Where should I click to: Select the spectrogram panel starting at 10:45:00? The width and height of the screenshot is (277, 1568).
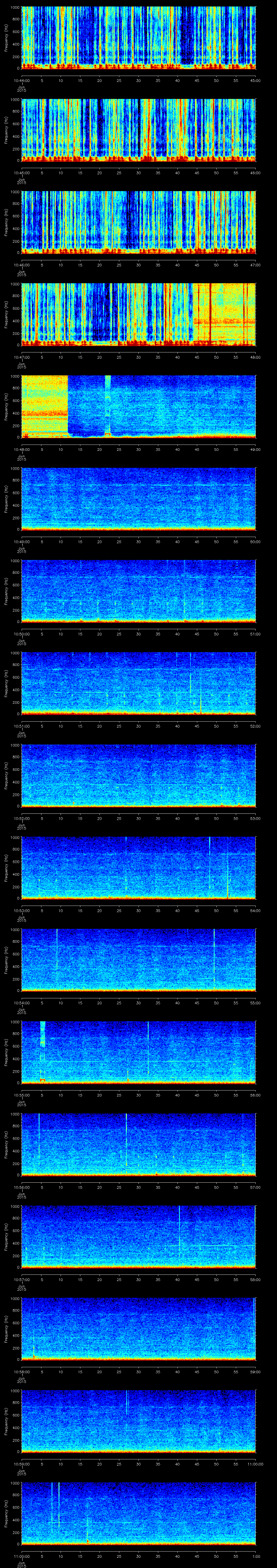tap(138, 130)
